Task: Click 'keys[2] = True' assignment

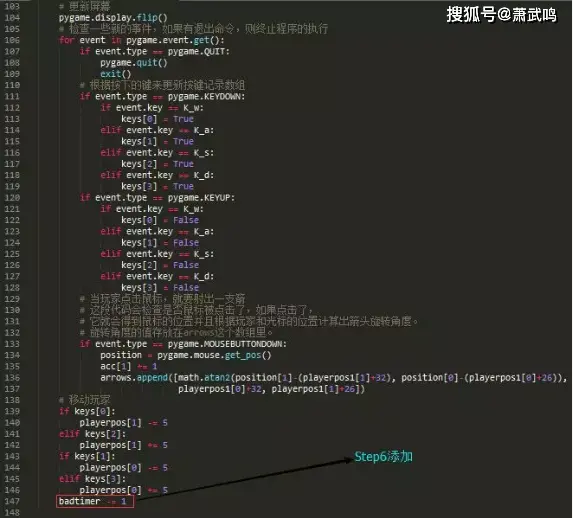Action: (x=158, y=164)
